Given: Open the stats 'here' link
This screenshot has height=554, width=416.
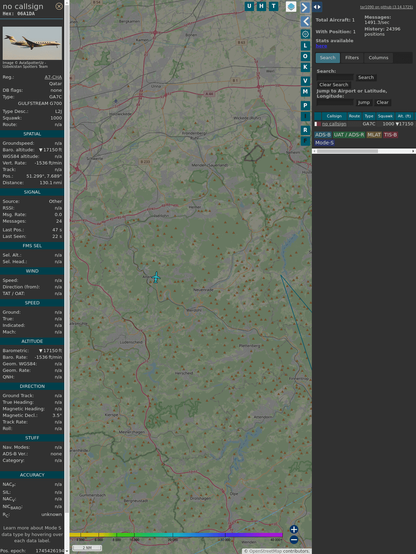Looking at the screenshot, I should (321, 46).
